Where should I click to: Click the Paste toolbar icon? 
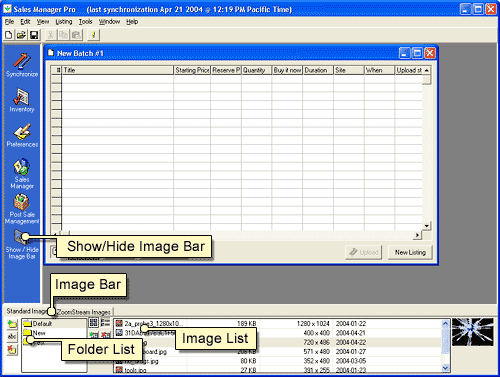click(x=76, y=35)
